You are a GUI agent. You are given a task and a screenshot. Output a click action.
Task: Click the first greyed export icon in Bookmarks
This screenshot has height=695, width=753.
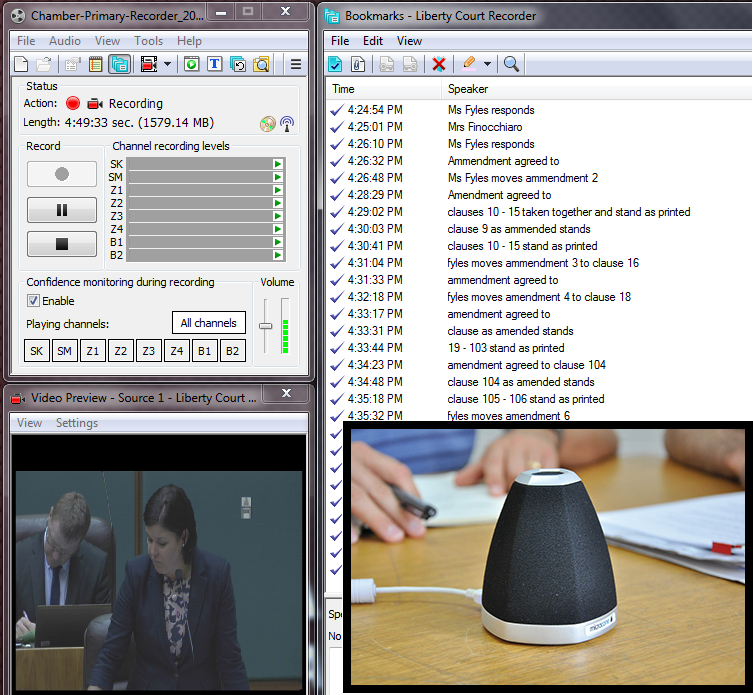(x=387, y=63)
